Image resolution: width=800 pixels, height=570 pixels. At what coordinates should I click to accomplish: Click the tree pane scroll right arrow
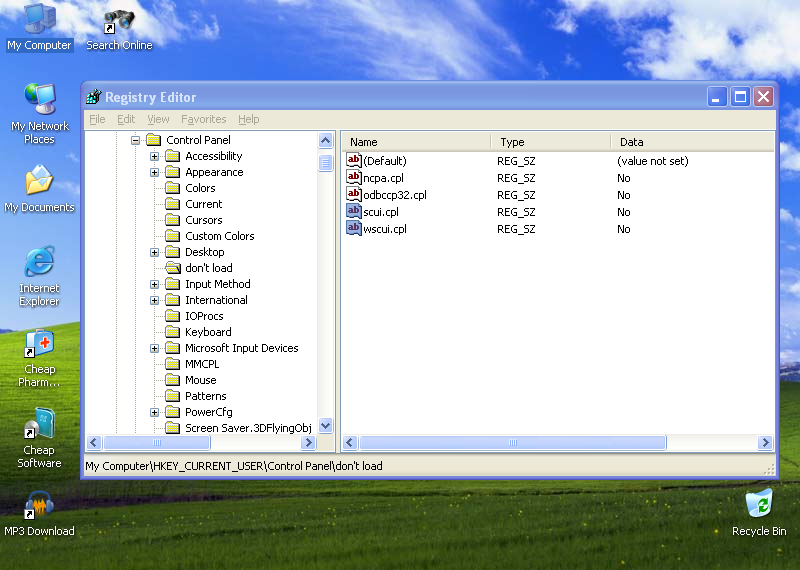click(308, 442)
